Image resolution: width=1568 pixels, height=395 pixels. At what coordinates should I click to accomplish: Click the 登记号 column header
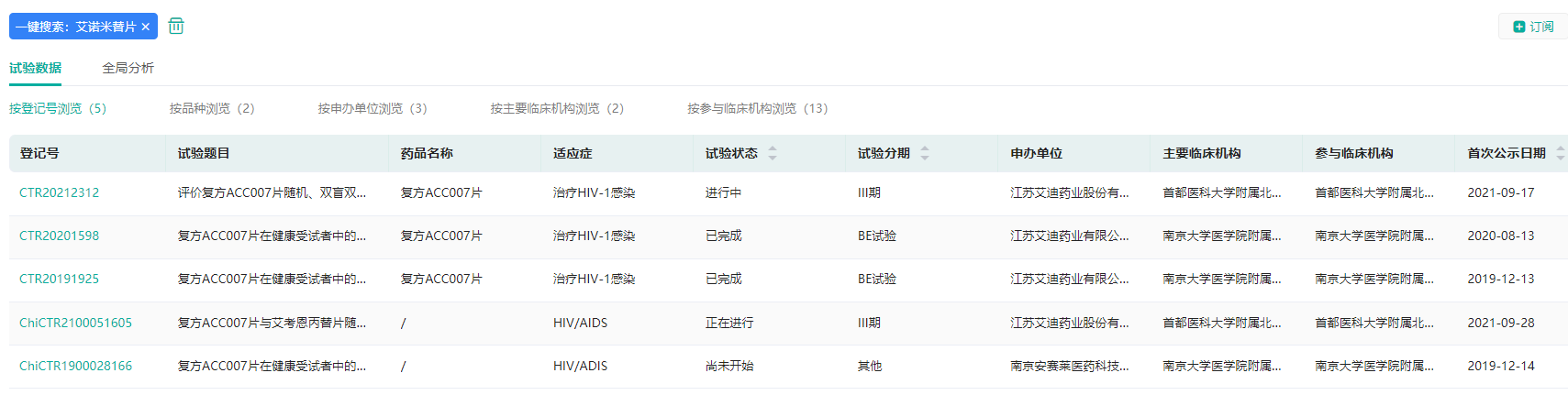tap(39, 153)
